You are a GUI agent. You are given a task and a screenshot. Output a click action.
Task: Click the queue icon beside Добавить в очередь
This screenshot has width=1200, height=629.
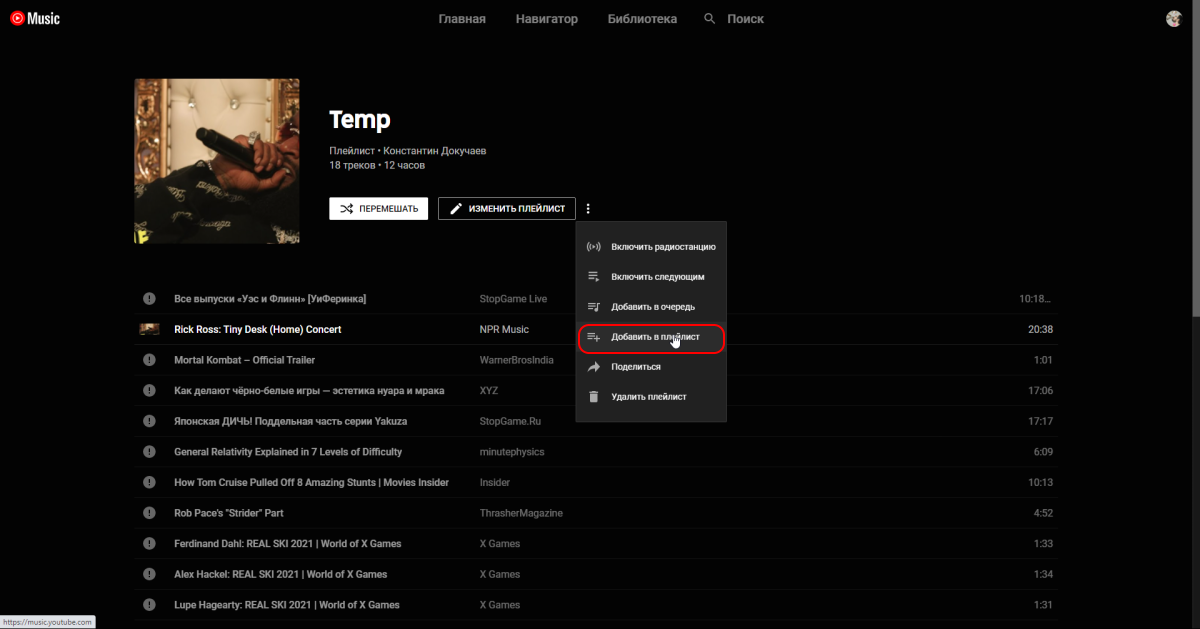pyautogui.click(x=593, y=306)
